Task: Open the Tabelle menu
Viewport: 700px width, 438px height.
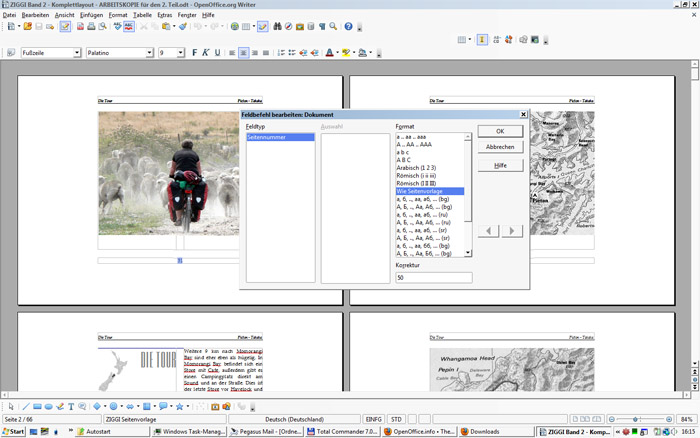Action: (x=143, y=15)
